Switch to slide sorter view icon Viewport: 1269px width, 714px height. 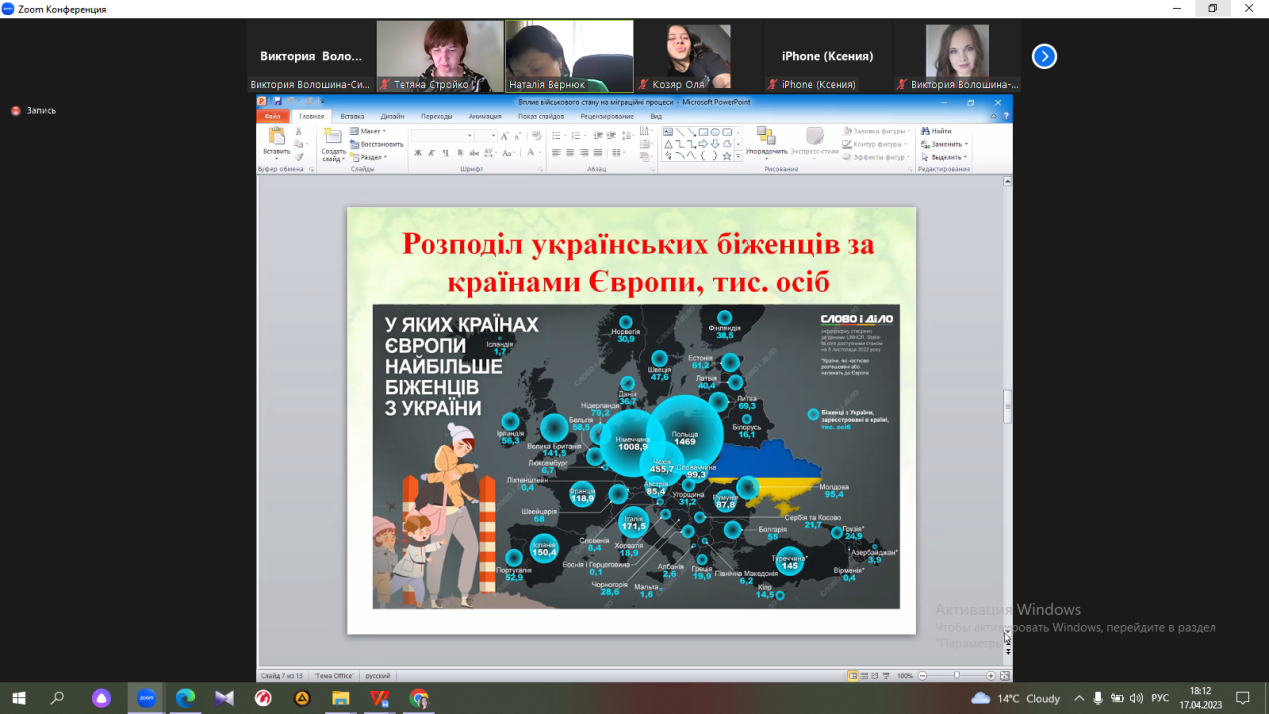pyautogui.click(x=864, y=676)
